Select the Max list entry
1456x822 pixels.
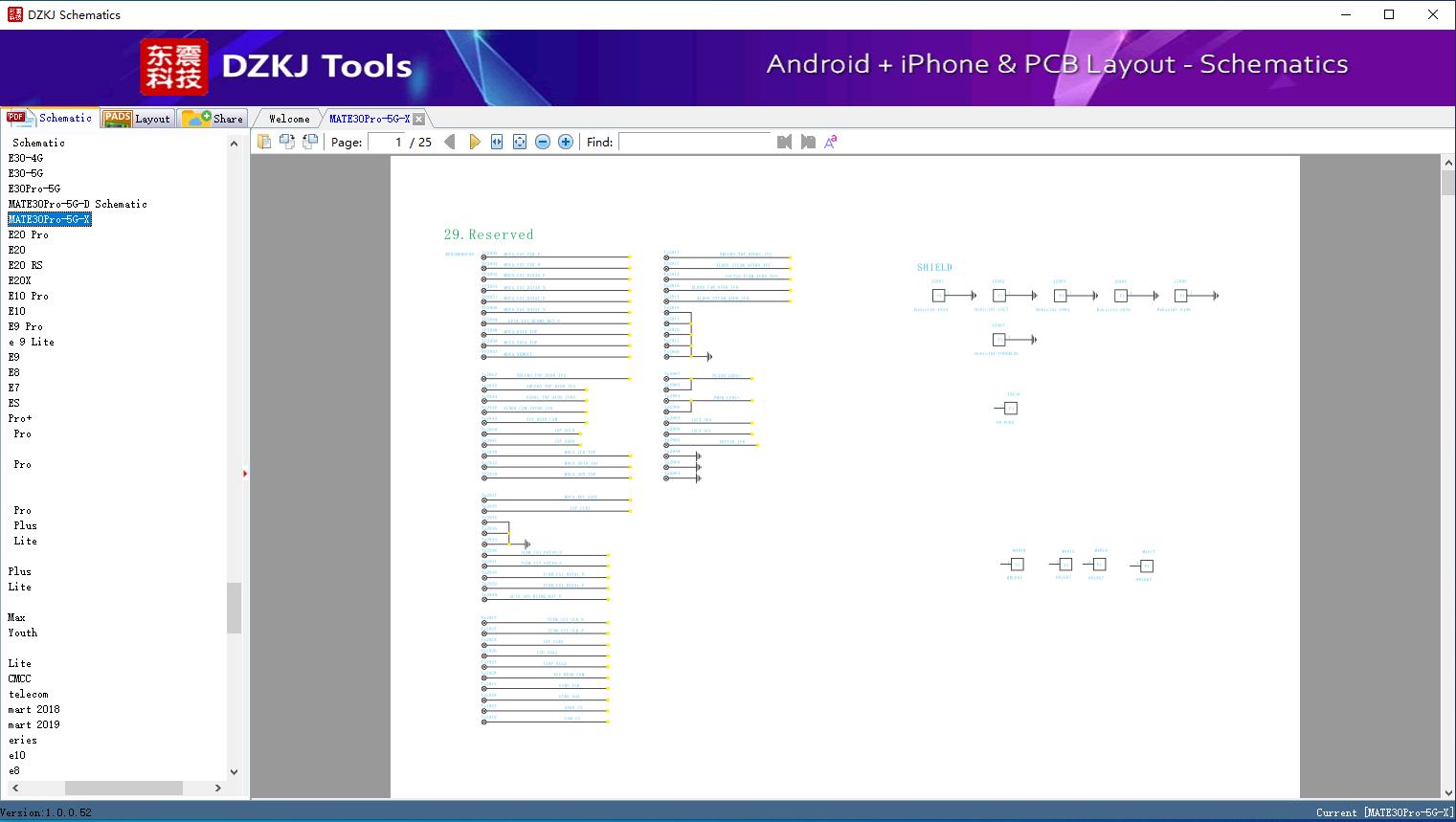(x=17, y=617)
